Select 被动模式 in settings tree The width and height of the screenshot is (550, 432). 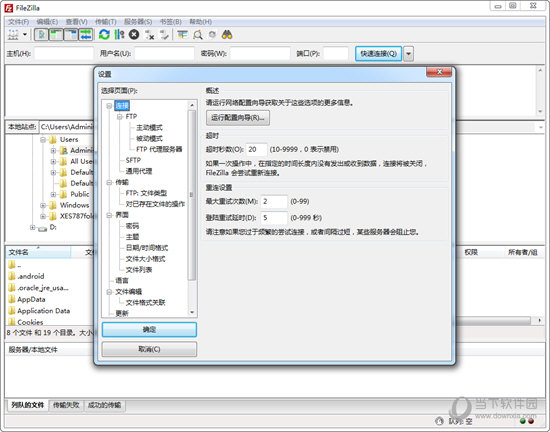pos(149,139)
